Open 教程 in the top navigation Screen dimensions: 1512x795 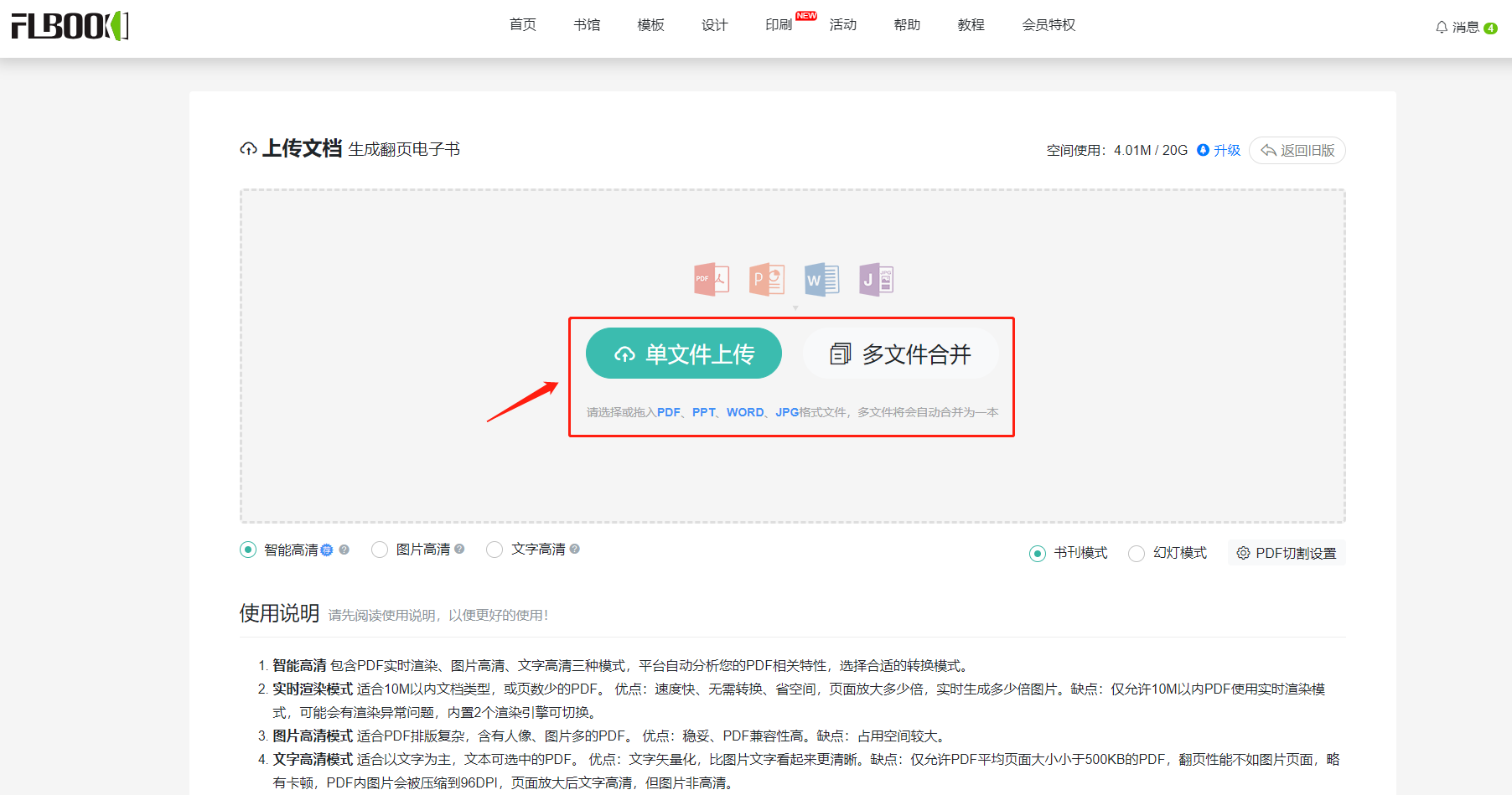click(971, 25)
